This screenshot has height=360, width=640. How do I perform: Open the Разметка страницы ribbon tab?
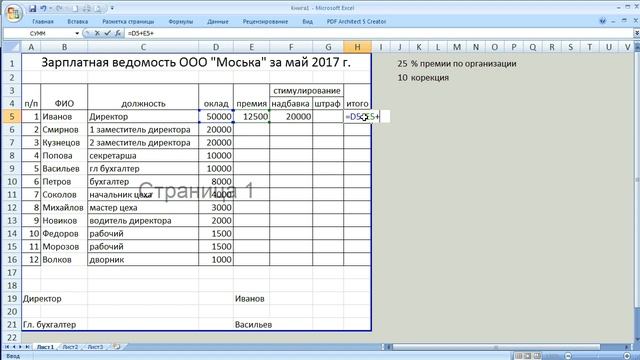point(128,22)
